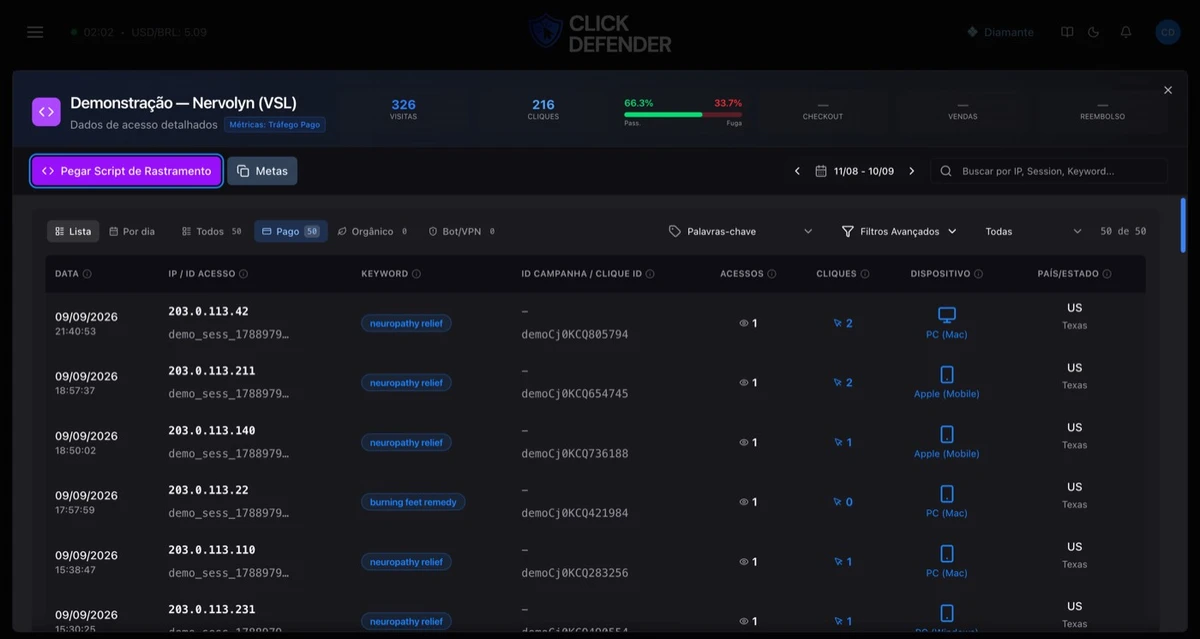Click IP address 203.0.113.140
Image resolution: width=1200 pixels, height=639 pixels.
pos(212,431)
